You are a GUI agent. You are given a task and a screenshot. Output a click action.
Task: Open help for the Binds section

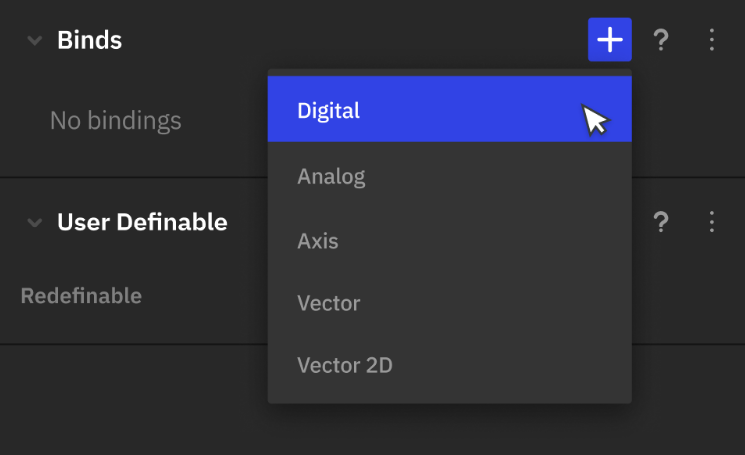click(661, 40)
